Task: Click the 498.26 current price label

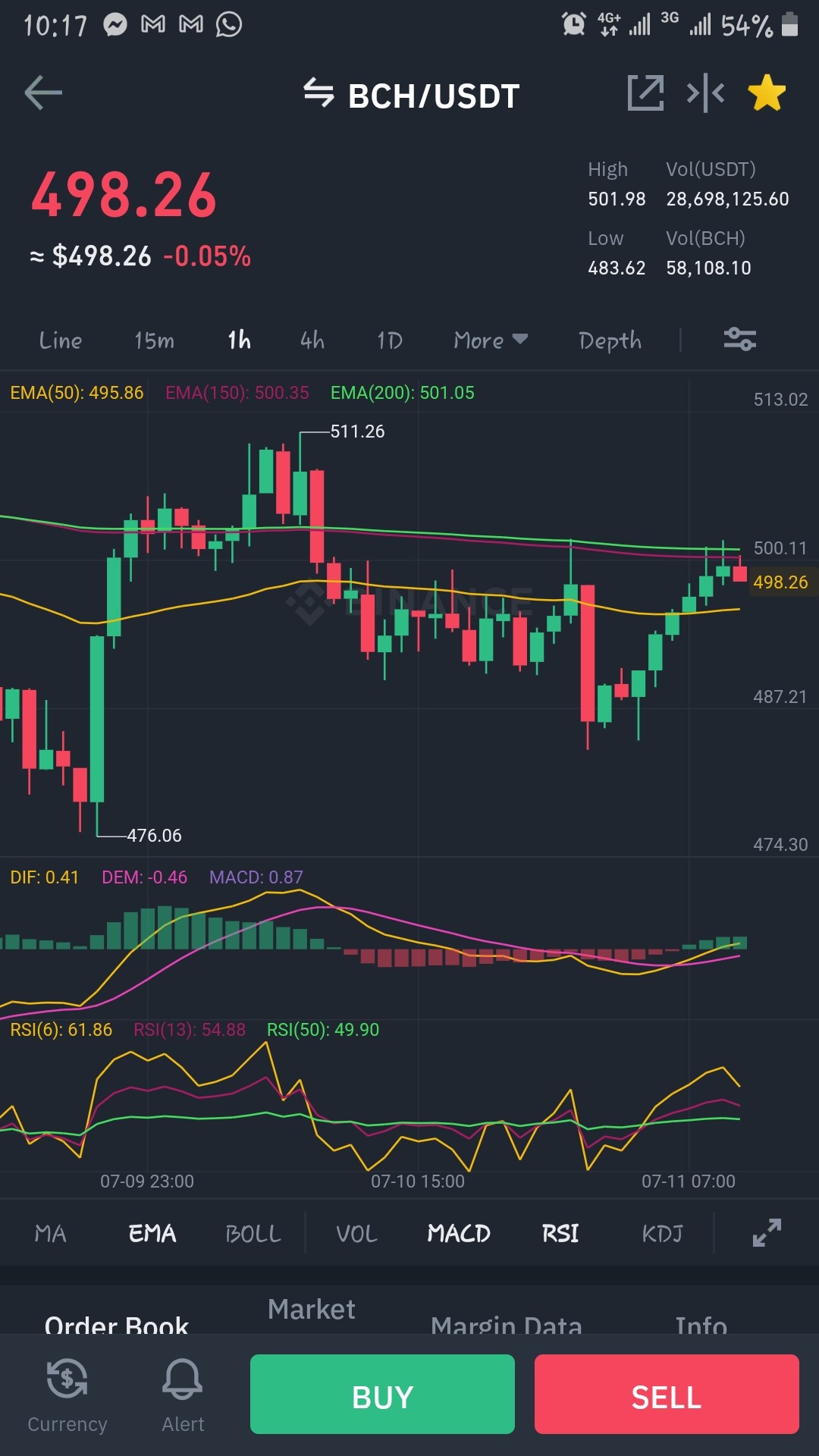Action: coord(780,582)
